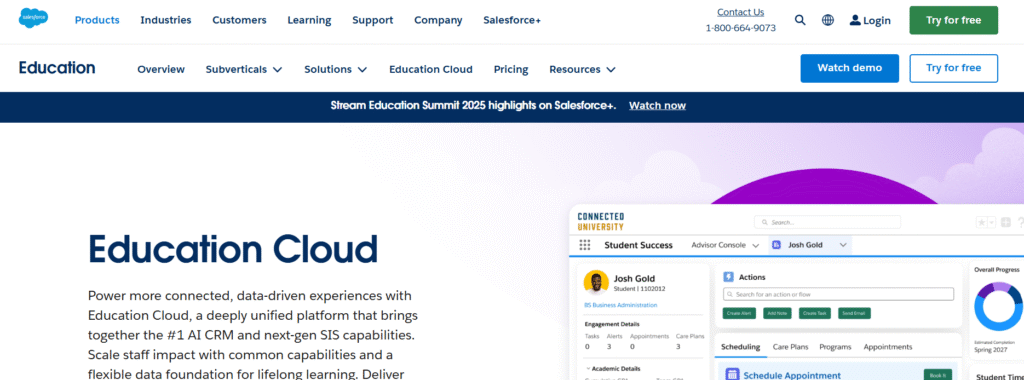Click the Schedule Appointment calendar icon
Screen dimensions: 1024x380
[x=732, y=375]
